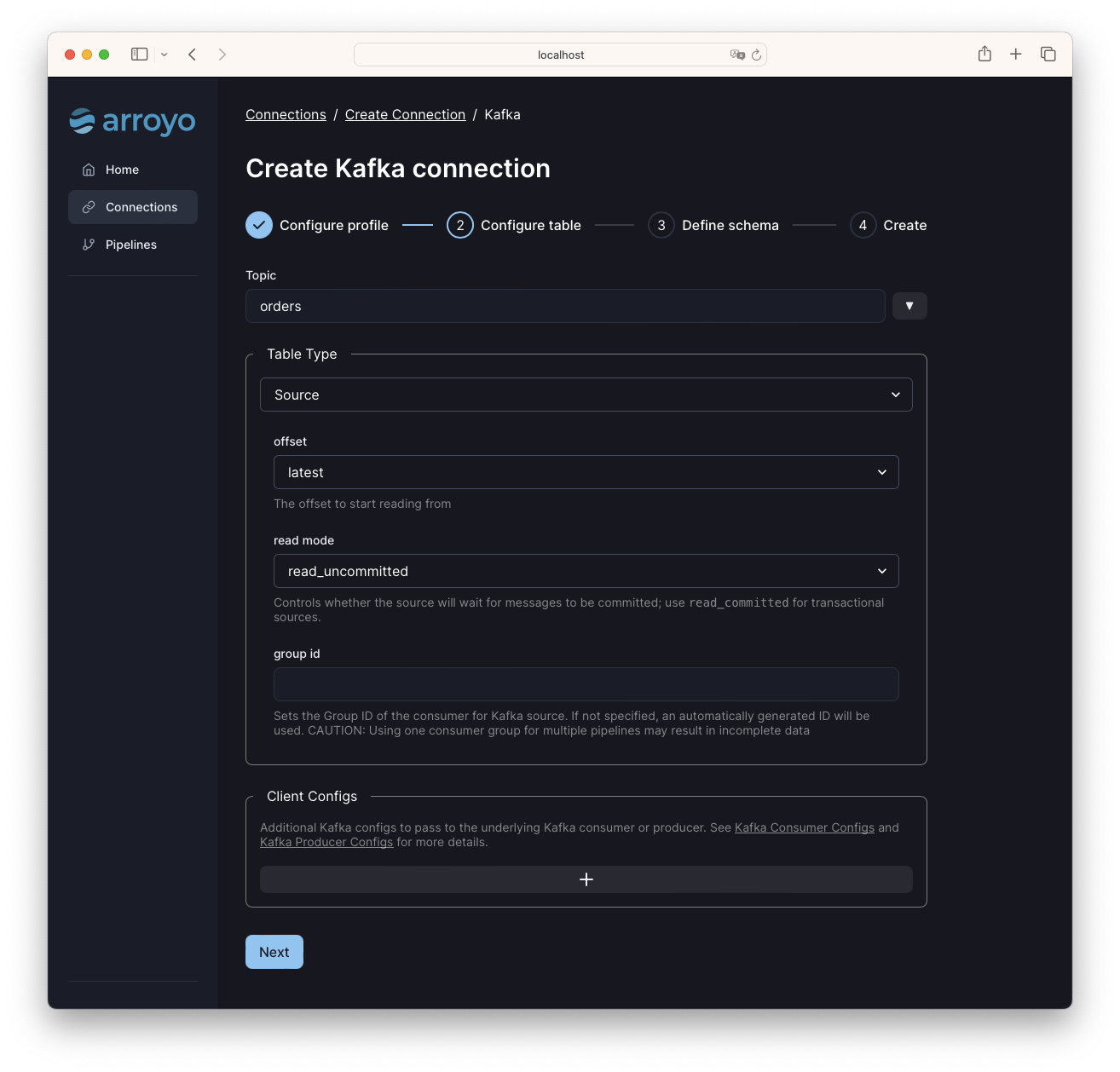1120x1072 pixels.
Task: Click the Arroyo logo
Action: pos(132,122)
